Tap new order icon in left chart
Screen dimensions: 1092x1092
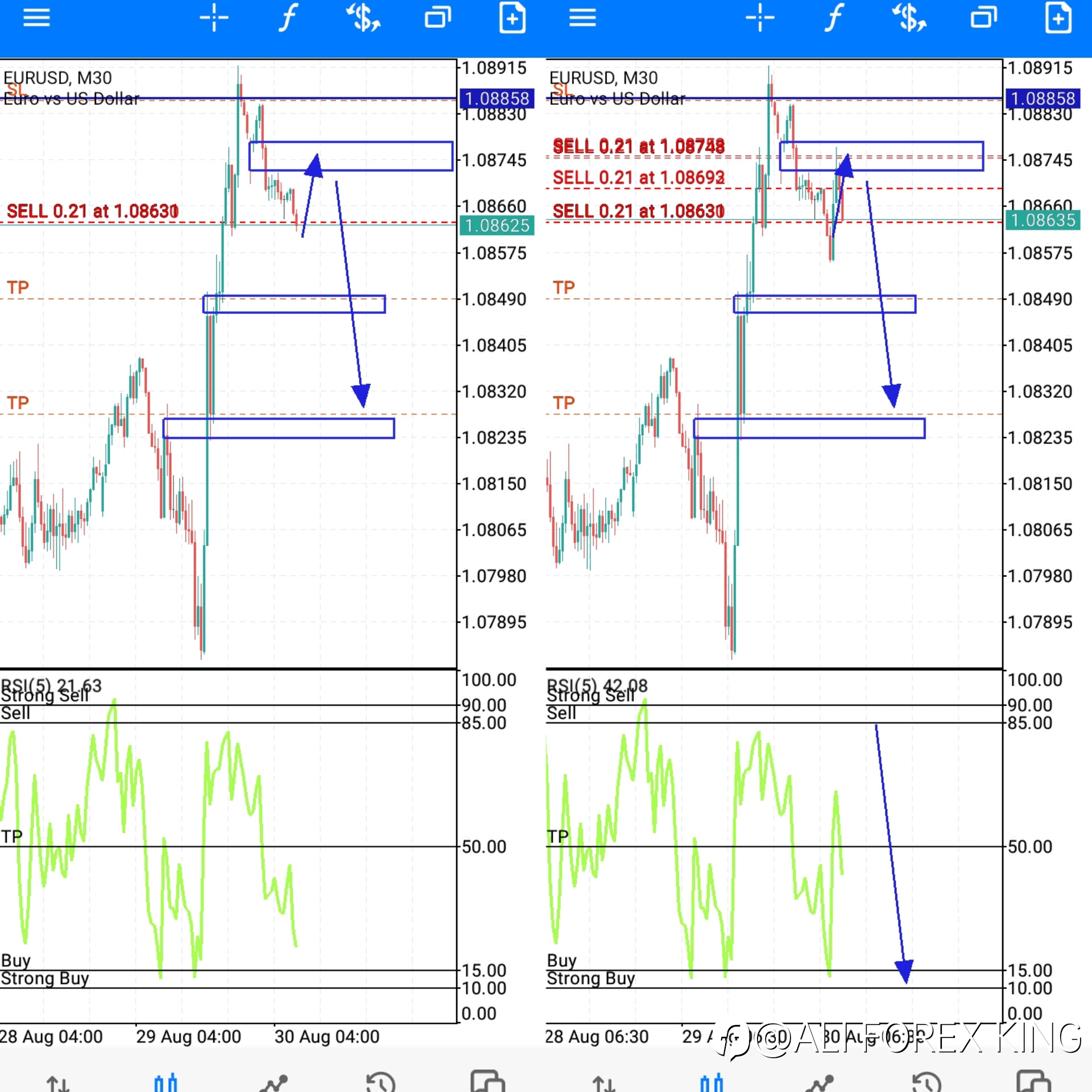point(512,18)
